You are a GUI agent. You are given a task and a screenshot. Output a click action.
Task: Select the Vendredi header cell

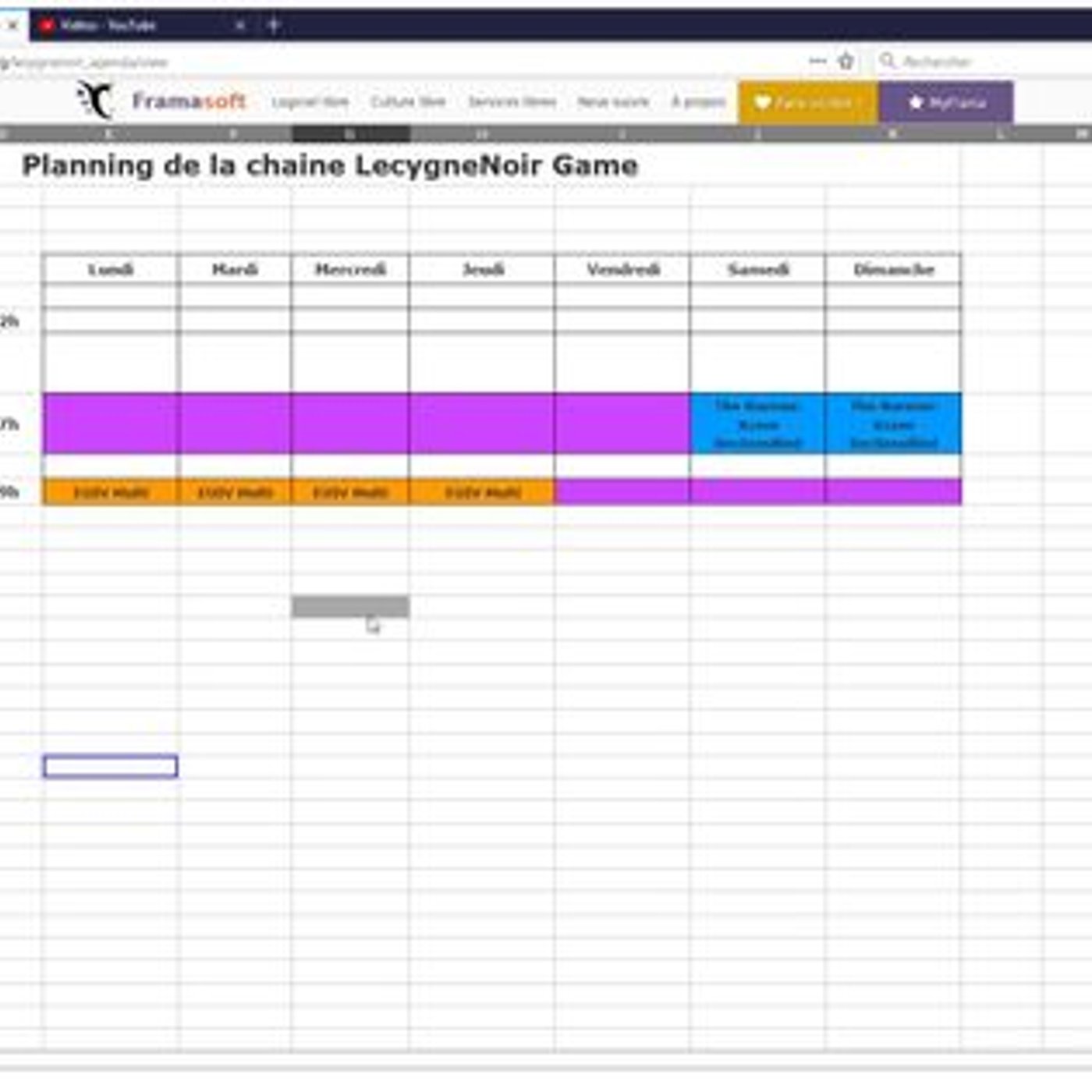(x=622, y=269)
